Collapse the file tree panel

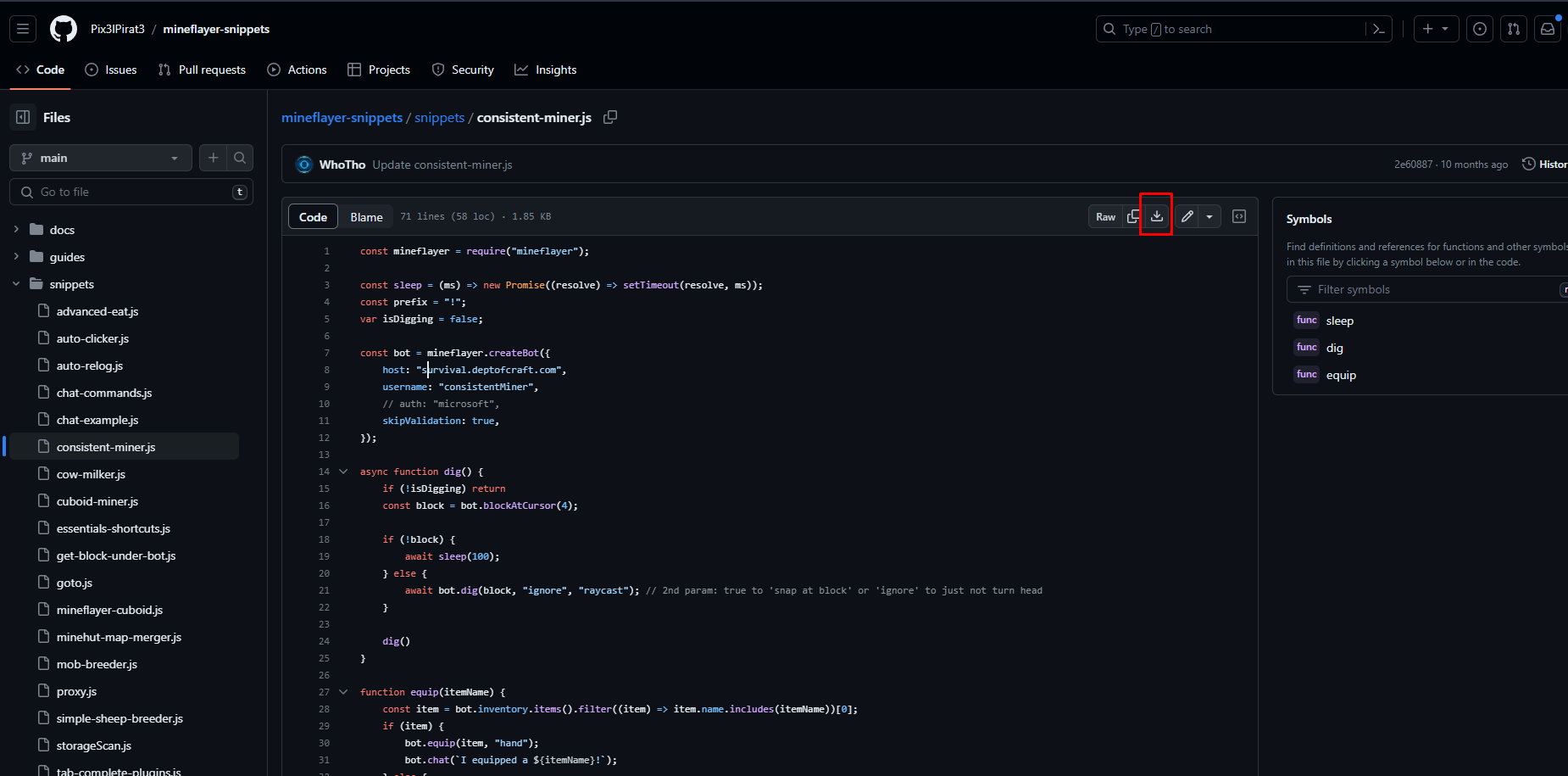[23, 117]
